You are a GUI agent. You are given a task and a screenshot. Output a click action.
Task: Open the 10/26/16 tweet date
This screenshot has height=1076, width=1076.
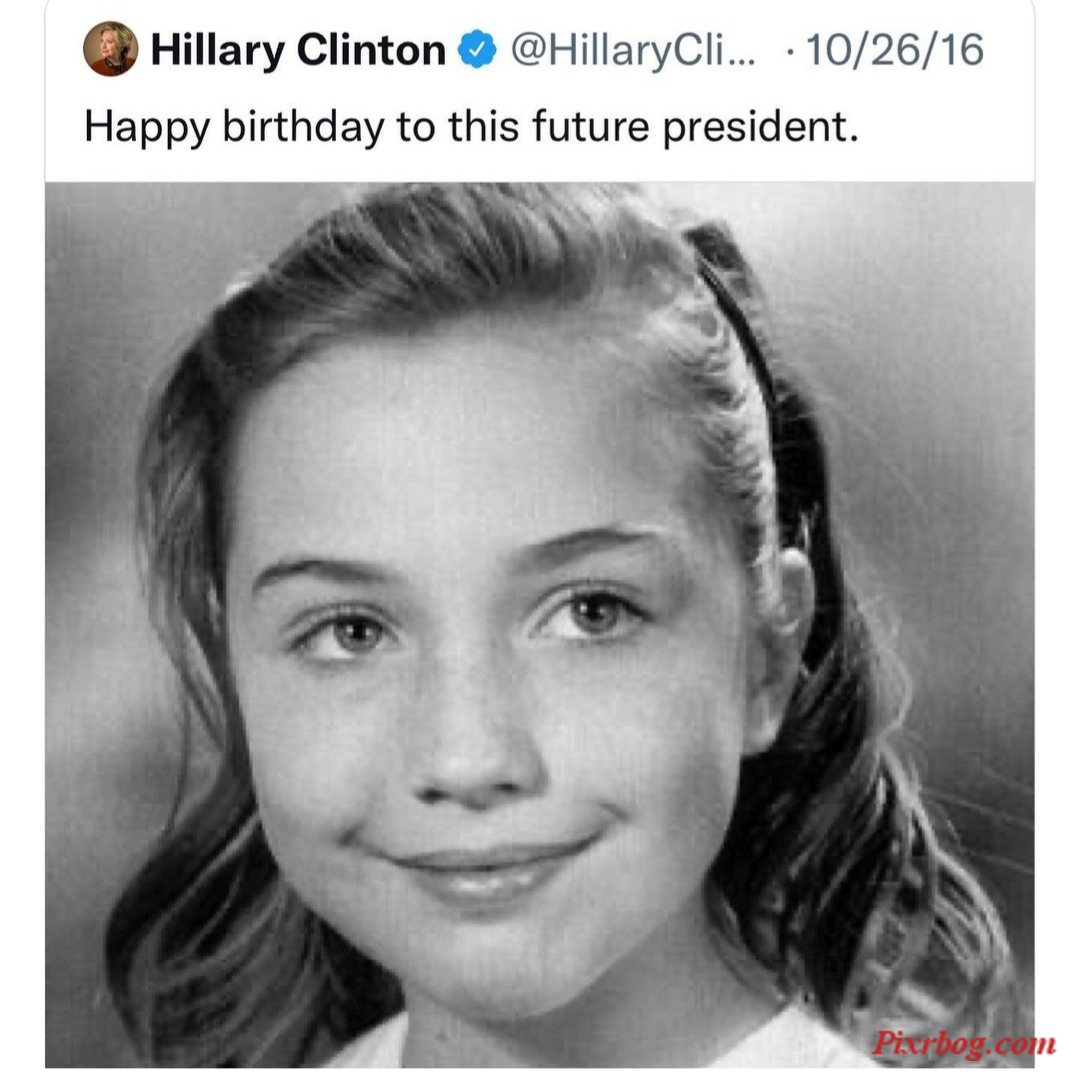pos(895,50)
